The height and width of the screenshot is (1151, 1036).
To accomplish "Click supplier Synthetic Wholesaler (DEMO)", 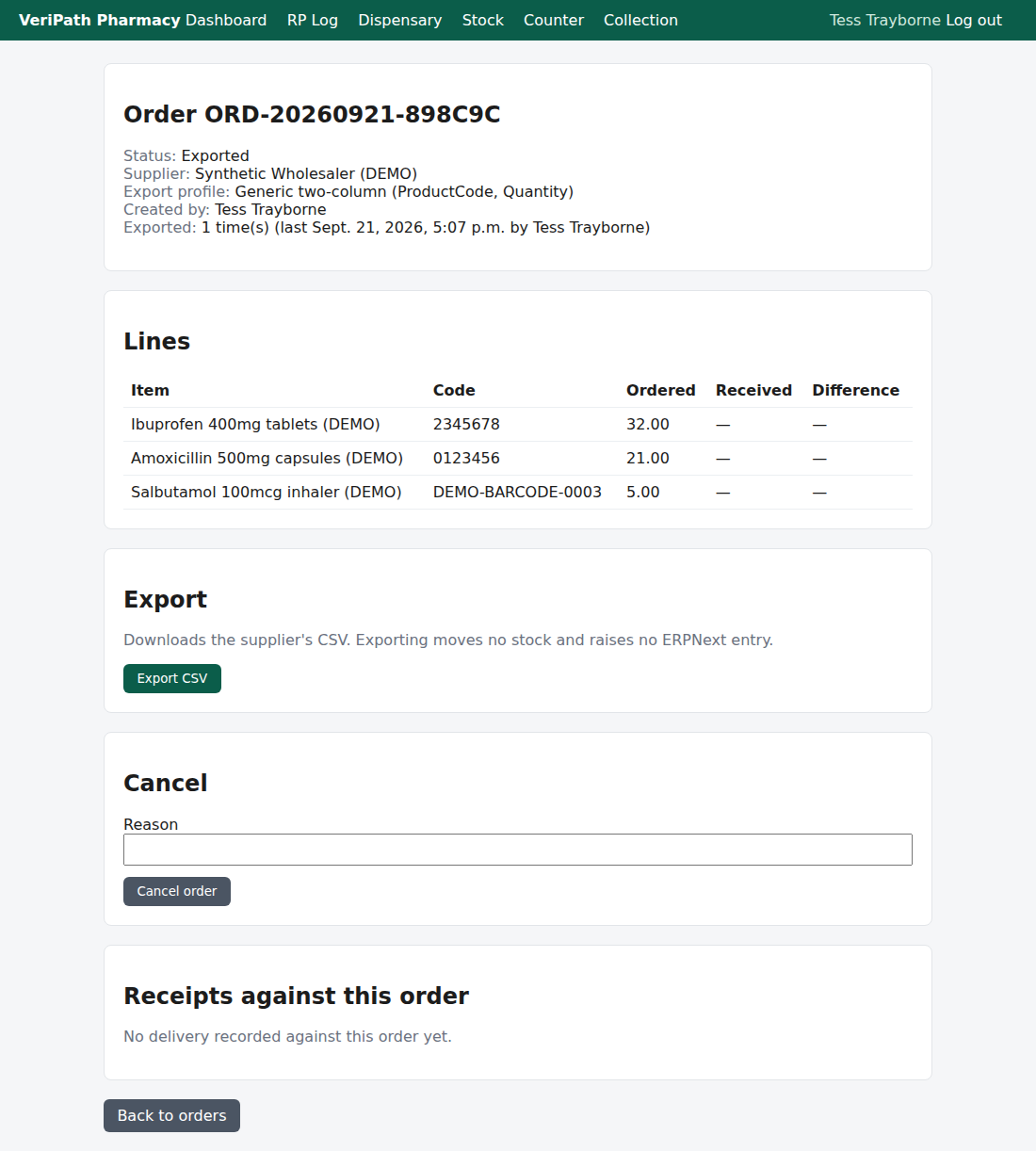I will click(x=306, y=173).
